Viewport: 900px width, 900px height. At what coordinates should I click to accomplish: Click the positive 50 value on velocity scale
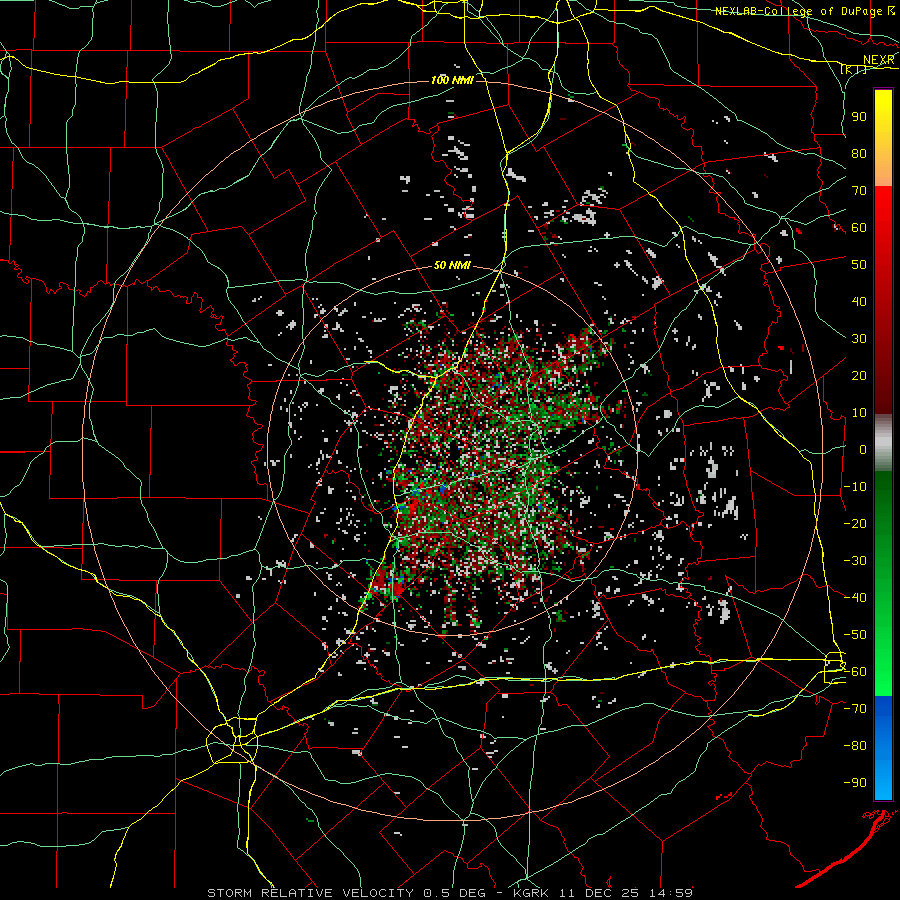coord(859,265)
